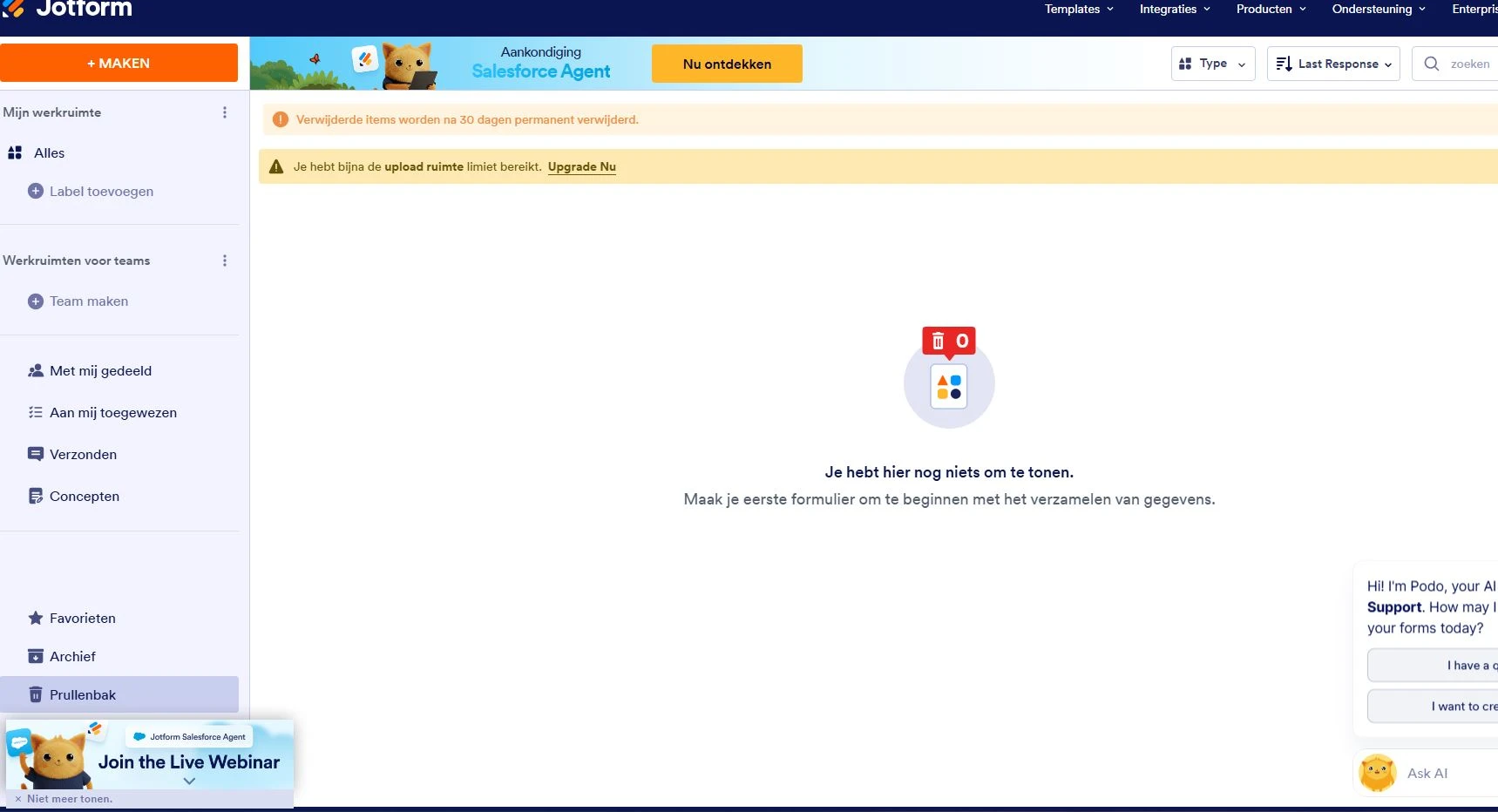The image size is (1498, 812).
Task: Click the Jotform logo
Action: [x=68, y=10]
